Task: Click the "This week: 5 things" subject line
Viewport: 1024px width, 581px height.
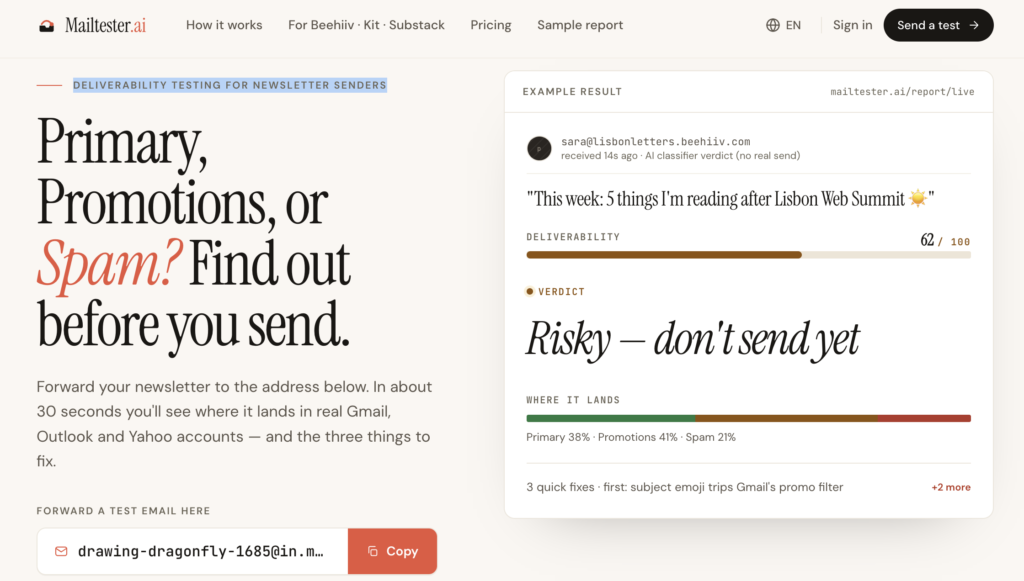Action: click(730, 198)
